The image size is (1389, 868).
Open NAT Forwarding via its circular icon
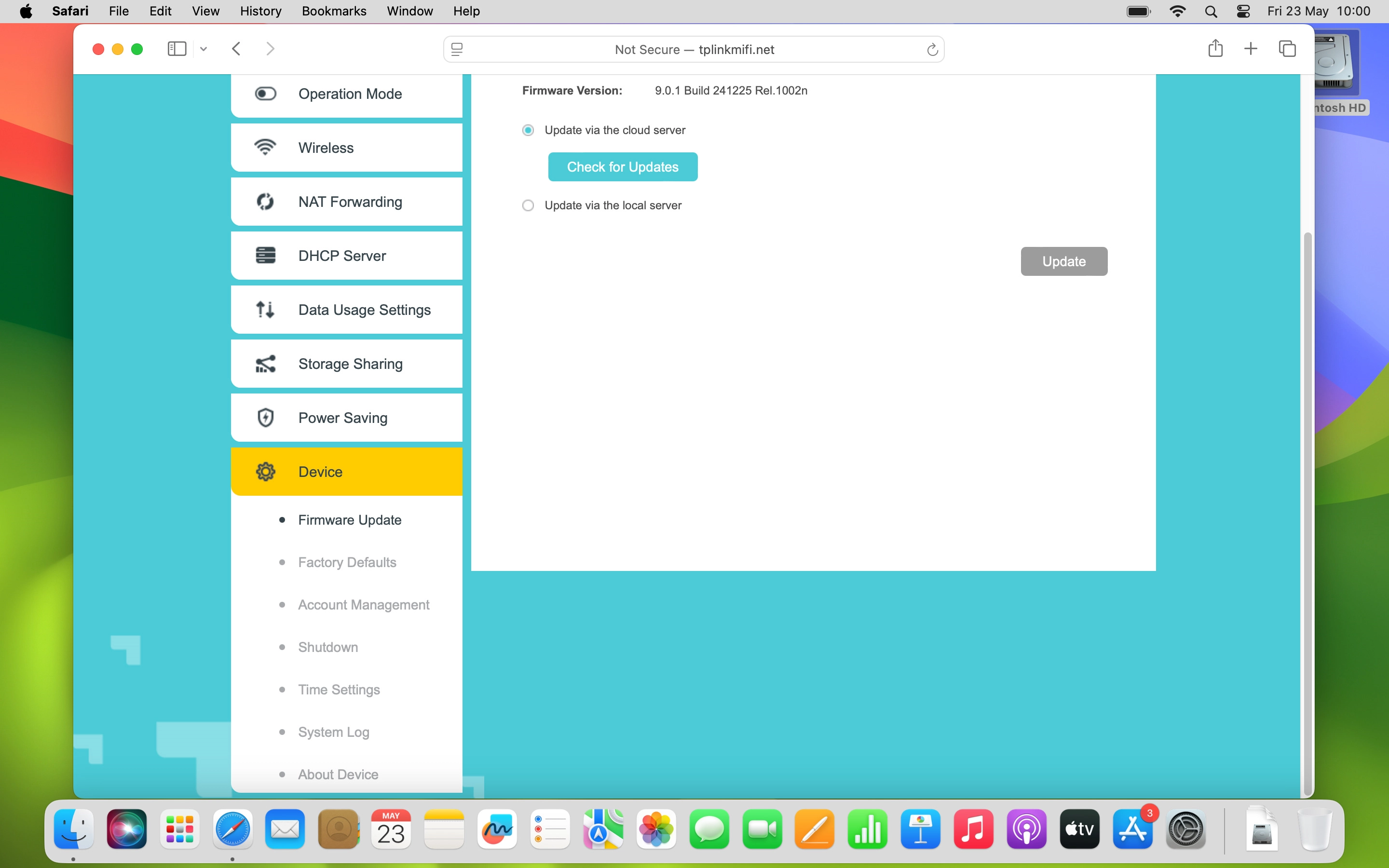coord(265,201)
